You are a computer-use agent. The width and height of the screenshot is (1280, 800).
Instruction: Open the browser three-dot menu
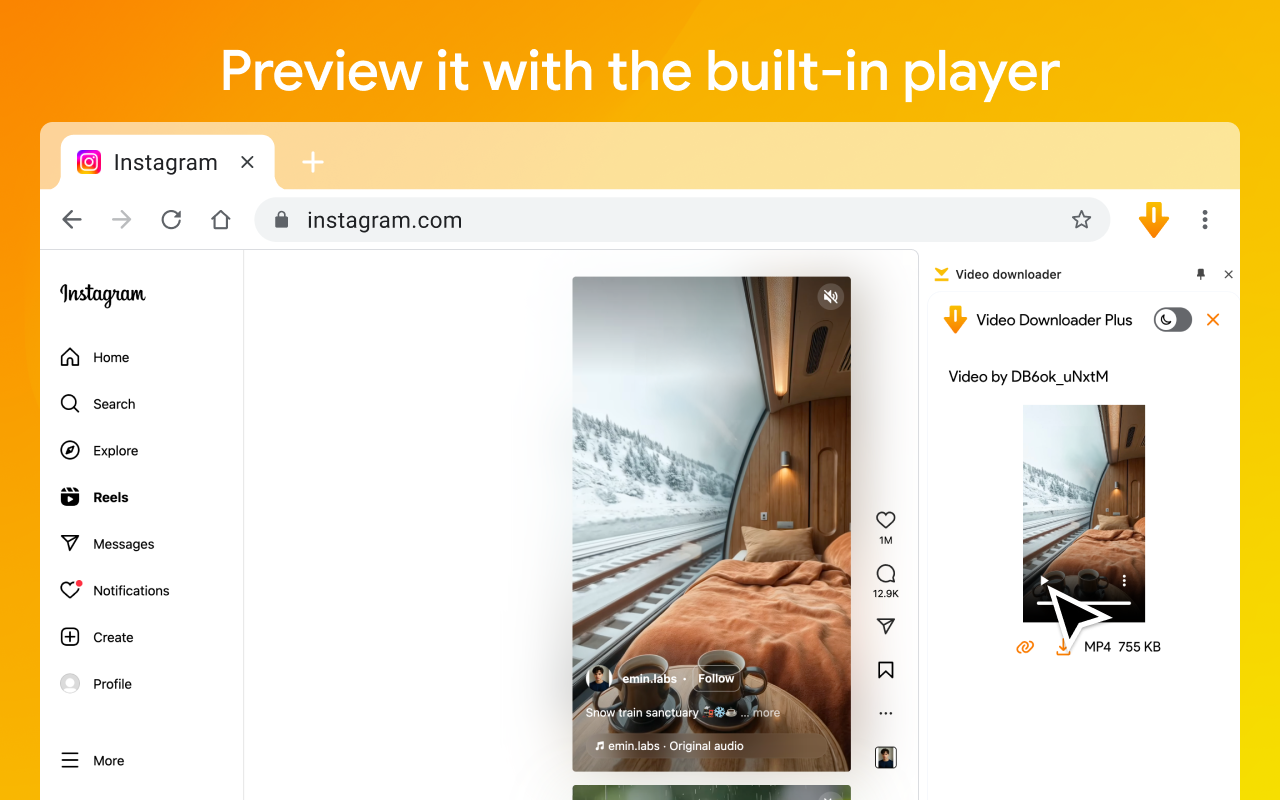coord(1205,220)
